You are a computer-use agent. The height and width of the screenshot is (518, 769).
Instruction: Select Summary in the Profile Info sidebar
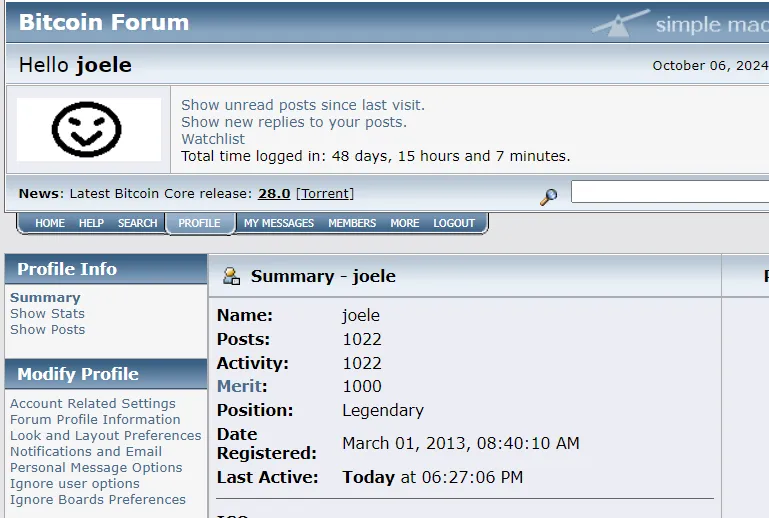click(x=45, y=298)
